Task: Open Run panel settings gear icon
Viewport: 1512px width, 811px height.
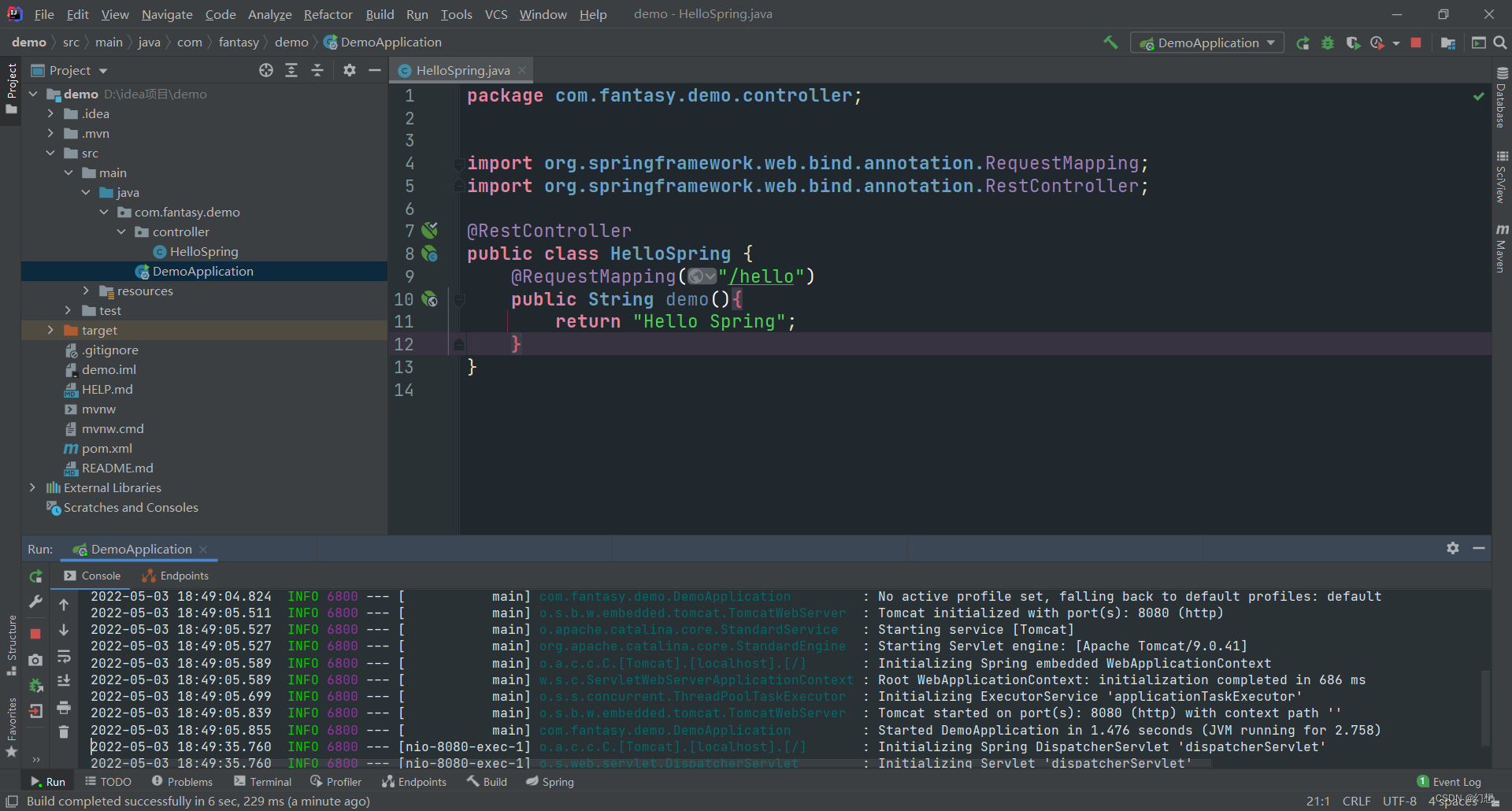Action: [x=1453, y=548]
